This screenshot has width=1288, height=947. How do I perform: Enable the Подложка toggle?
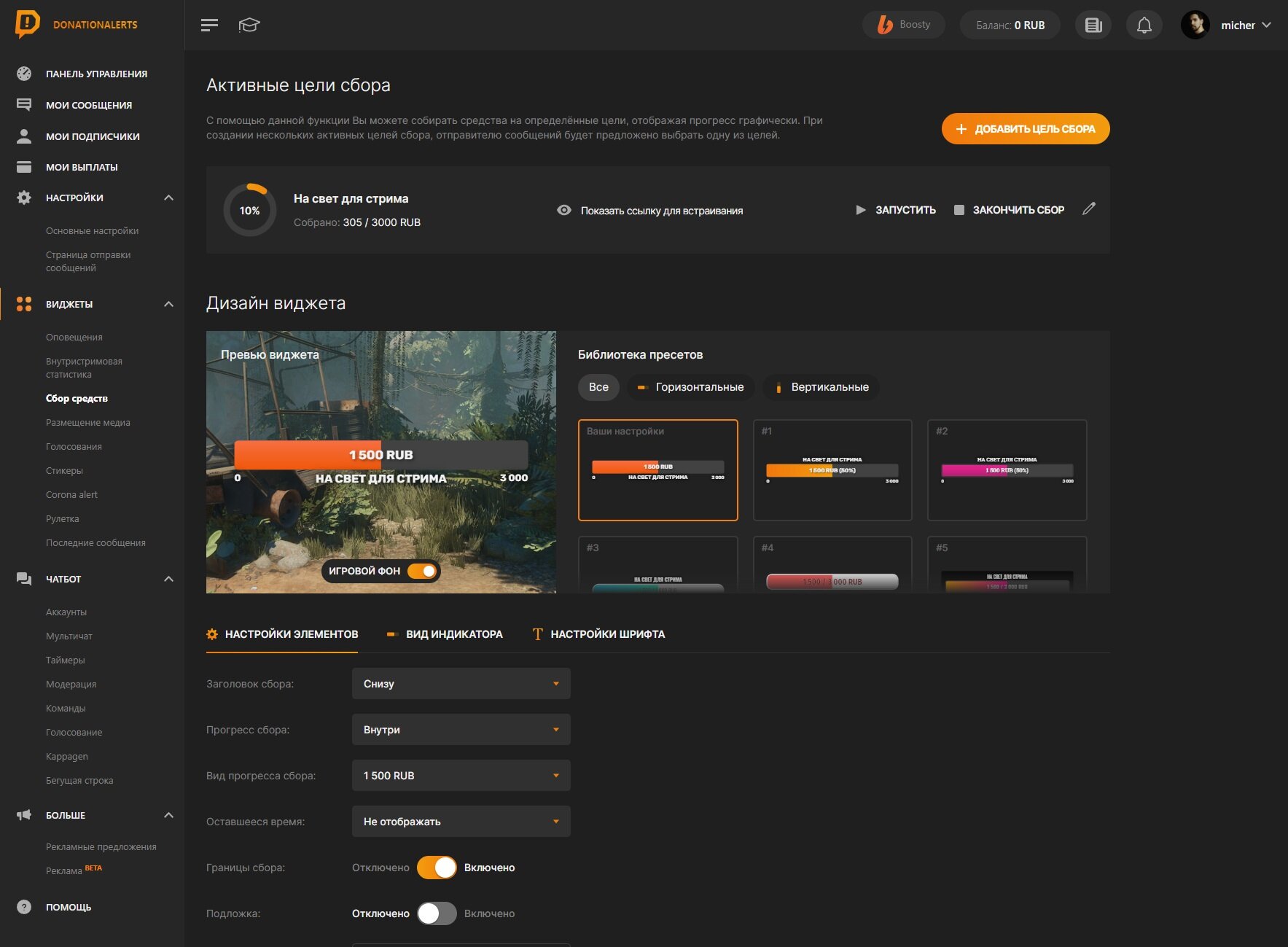click(x=437, y=913)
